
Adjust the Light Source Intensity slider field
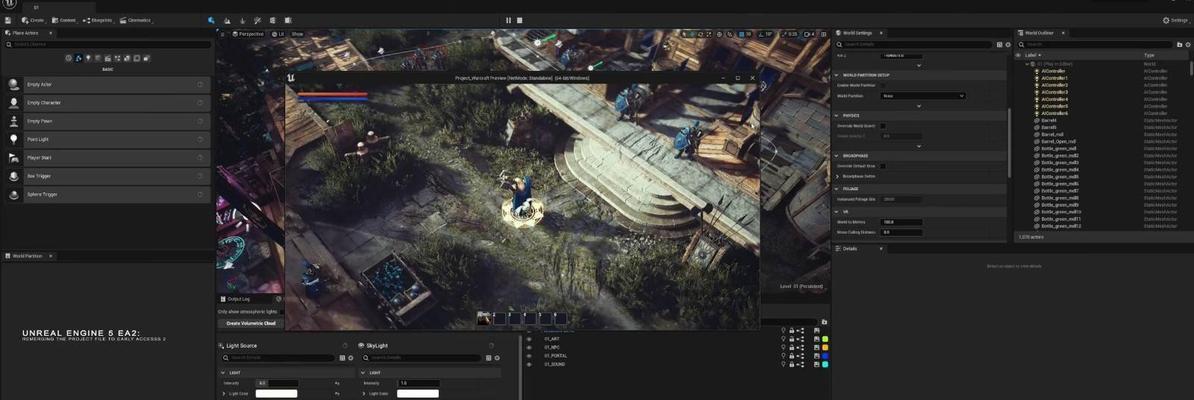277,382
